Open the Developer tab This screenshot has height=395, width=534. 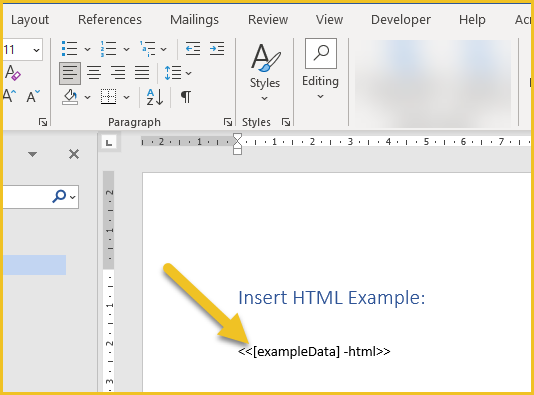(x=401, y=20)
